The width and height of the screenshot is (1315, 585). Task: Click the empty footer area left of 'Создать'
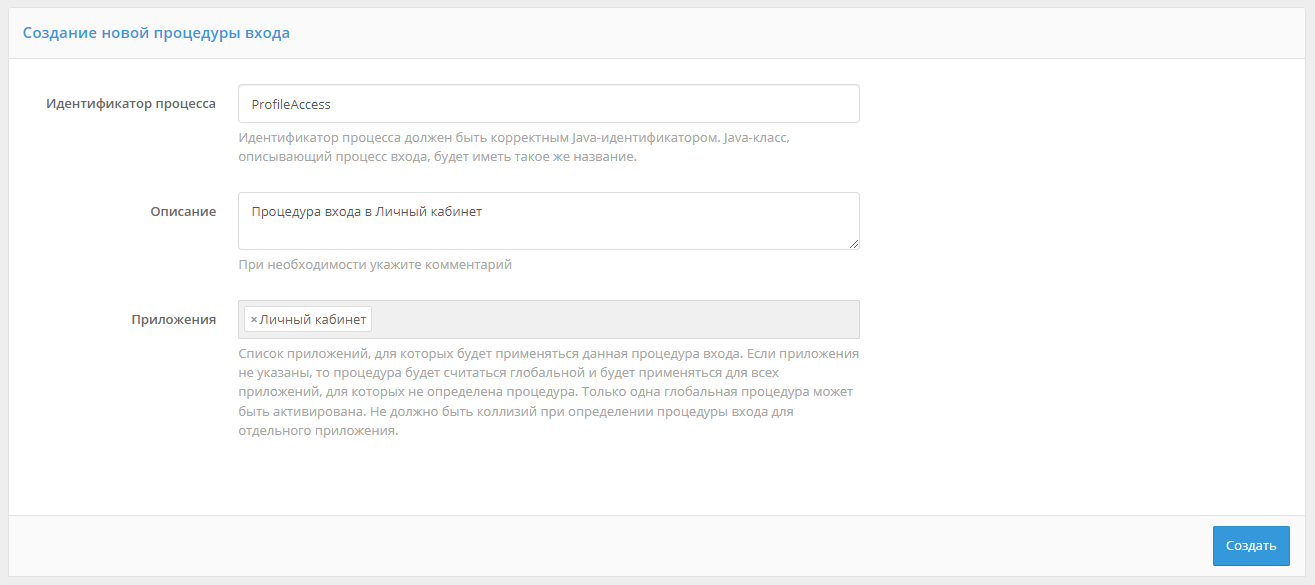point(600,546)
